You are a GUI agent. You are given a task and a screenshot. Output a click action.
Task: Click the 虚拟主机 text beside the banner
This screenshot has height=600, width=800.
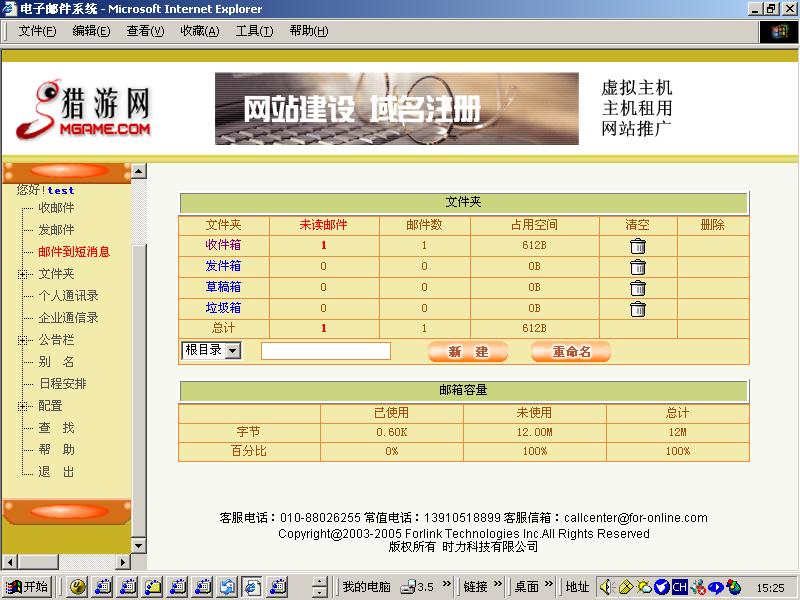(637, 87)
